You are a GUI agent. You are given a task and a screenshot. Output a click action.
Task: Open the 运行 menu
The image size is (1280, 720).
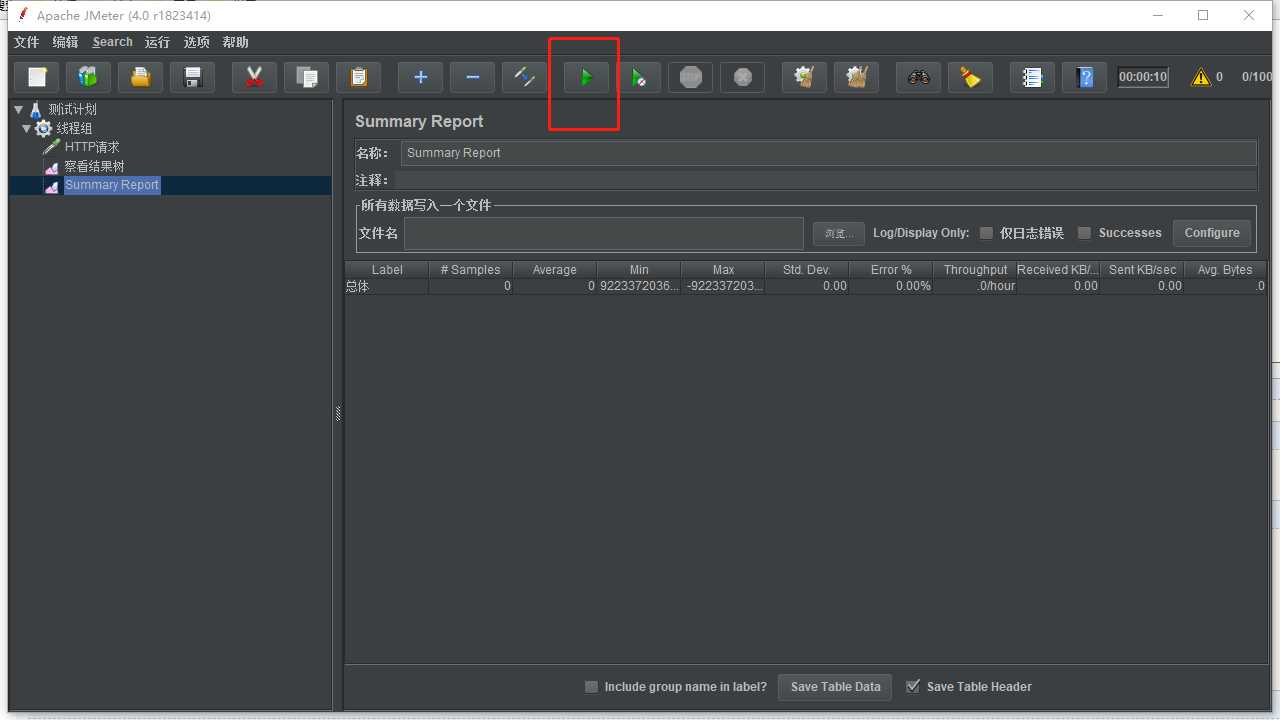(x=157, y=42)
